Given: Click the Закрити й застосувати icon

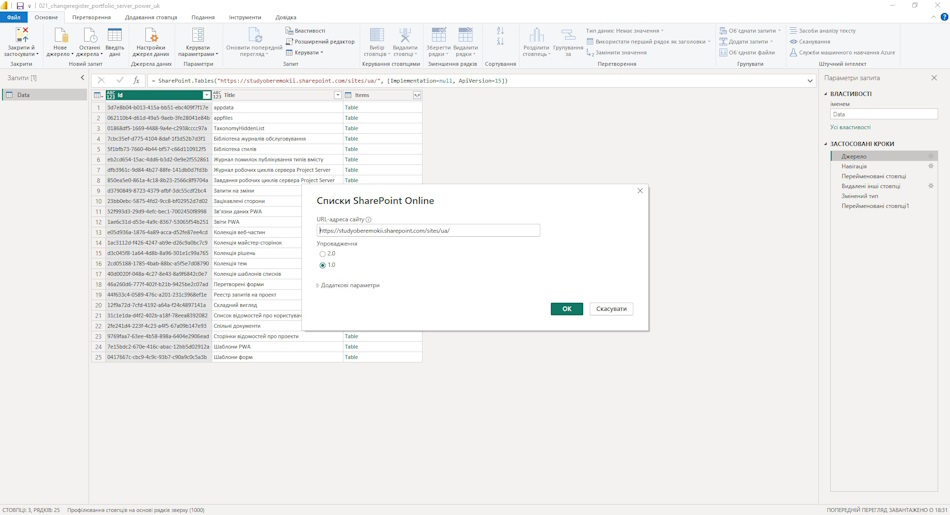Looking at the screenshot, I should click(x=22, y=35).
